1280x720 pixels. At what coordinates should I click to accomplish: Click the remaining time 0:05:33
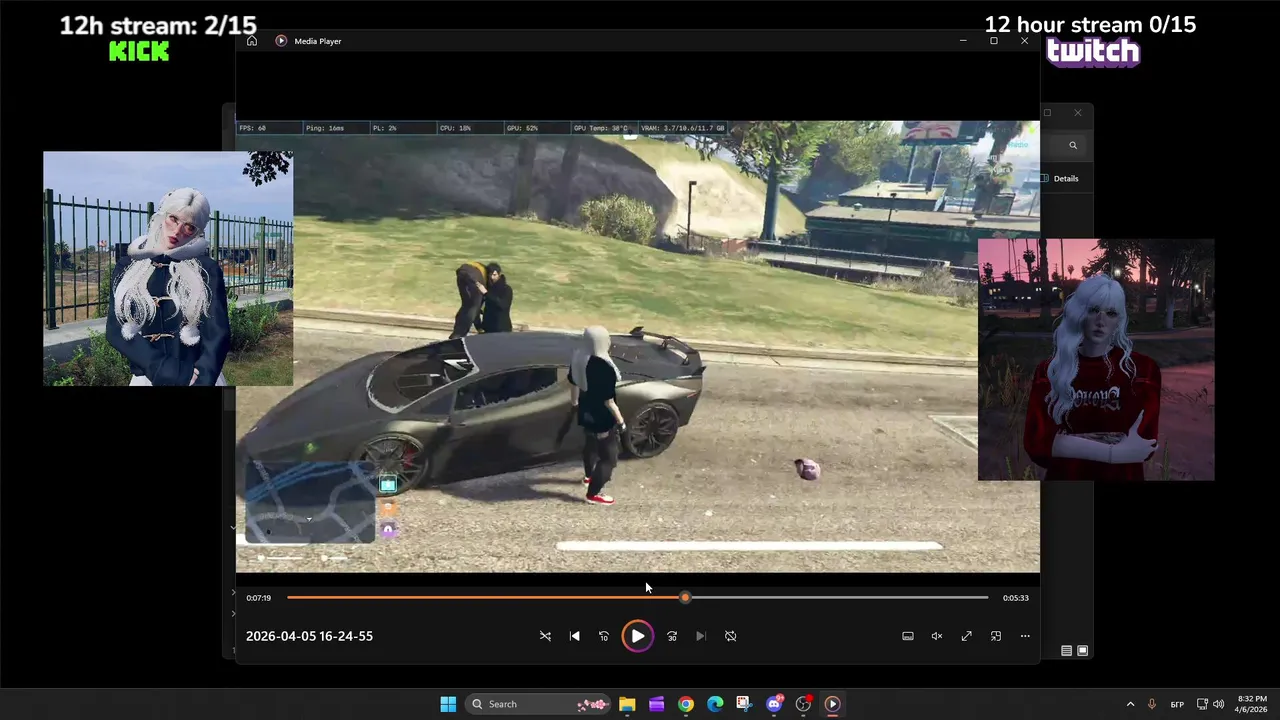coord(1016,598)
